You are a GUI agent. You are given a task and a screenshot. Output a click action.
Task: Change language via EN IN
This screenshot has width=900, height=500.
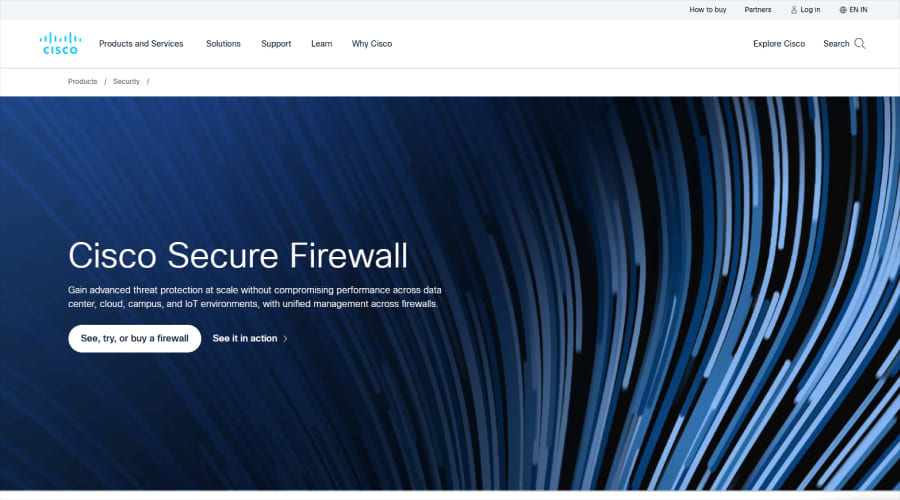(x=858, y=10)
